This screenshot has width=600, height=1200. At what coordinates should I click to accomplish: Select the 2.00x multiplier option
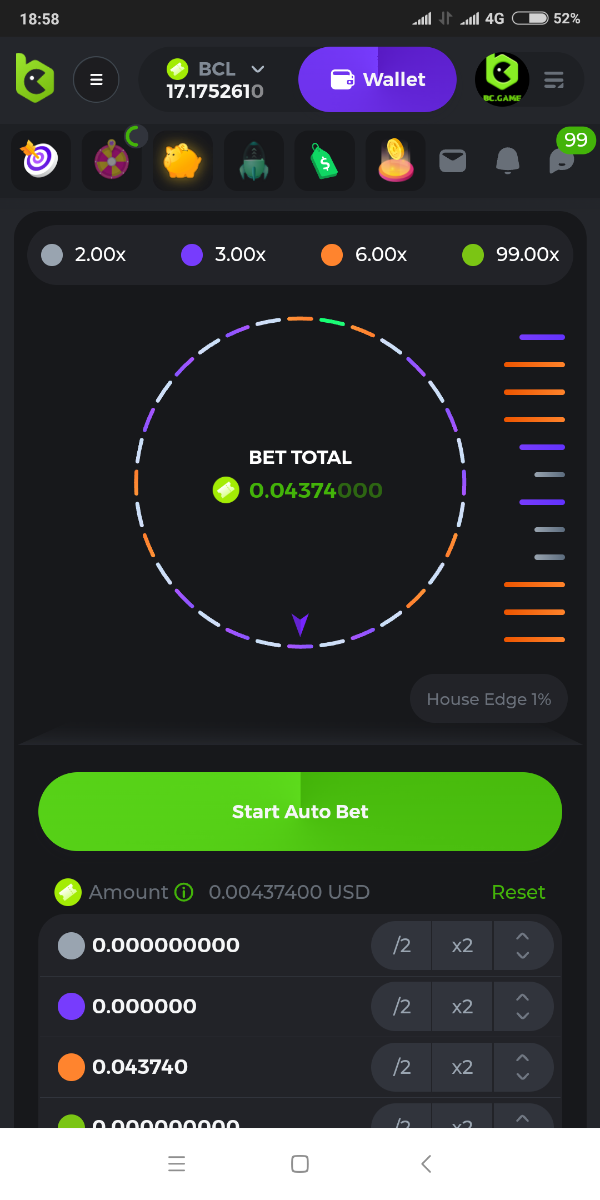[x=85, y=255]
